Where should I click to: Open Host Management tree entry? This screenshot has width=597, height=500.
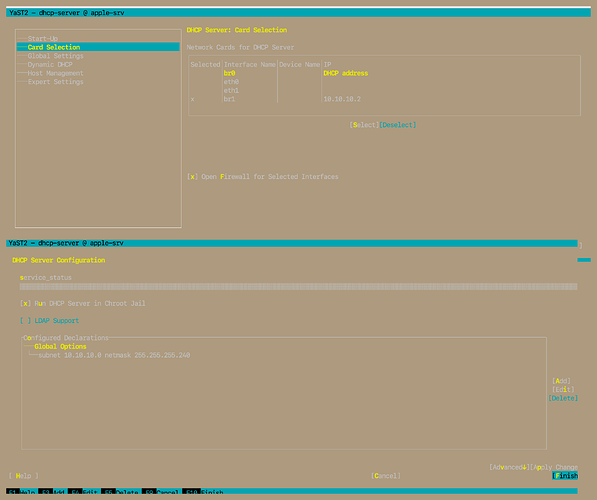tap(55, 73)
